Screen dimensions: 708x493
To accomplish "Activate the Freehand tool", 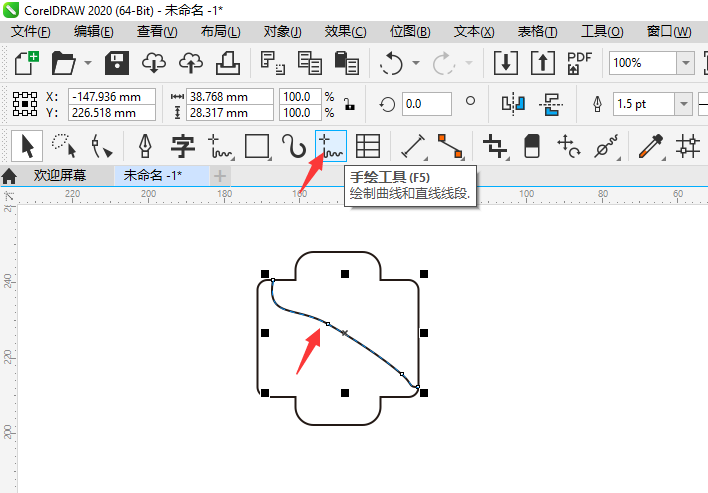I will tap(330, 147).
